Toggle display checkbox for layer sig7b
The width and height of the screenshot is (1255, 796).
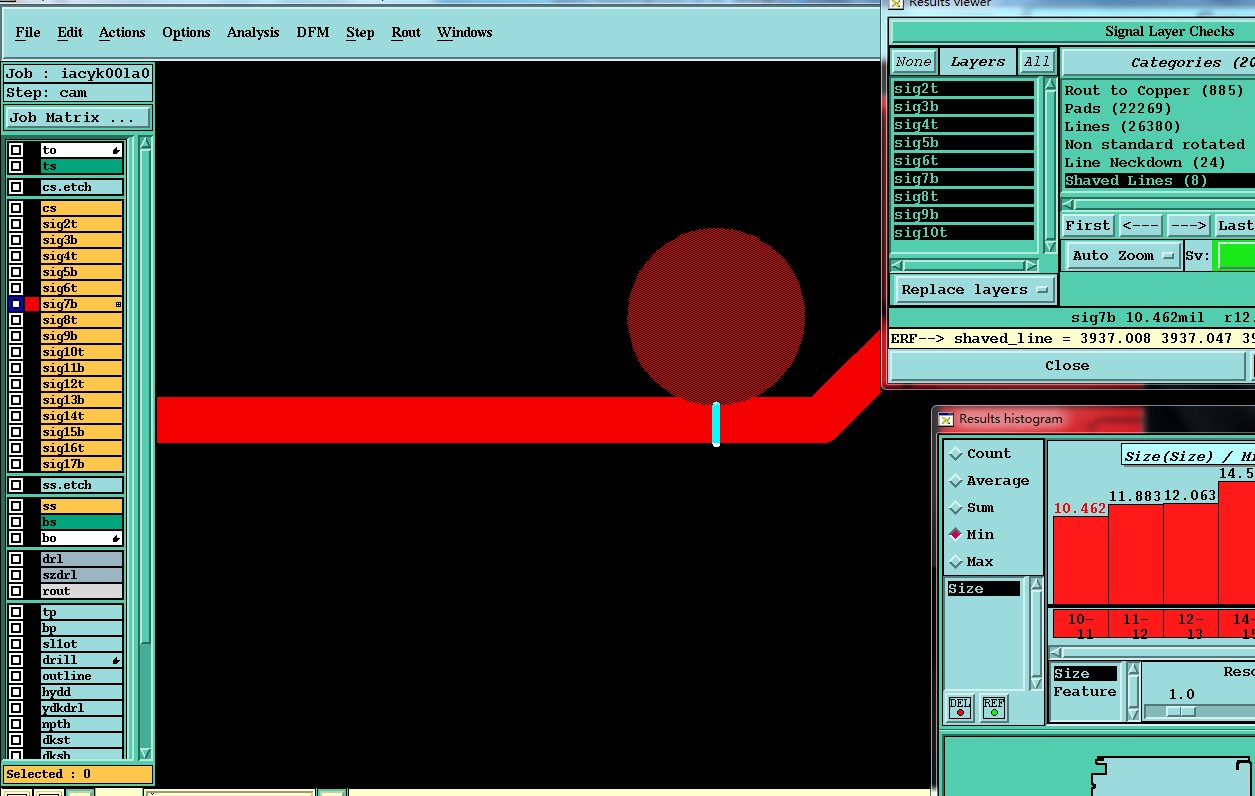click(x=16, y=304)
